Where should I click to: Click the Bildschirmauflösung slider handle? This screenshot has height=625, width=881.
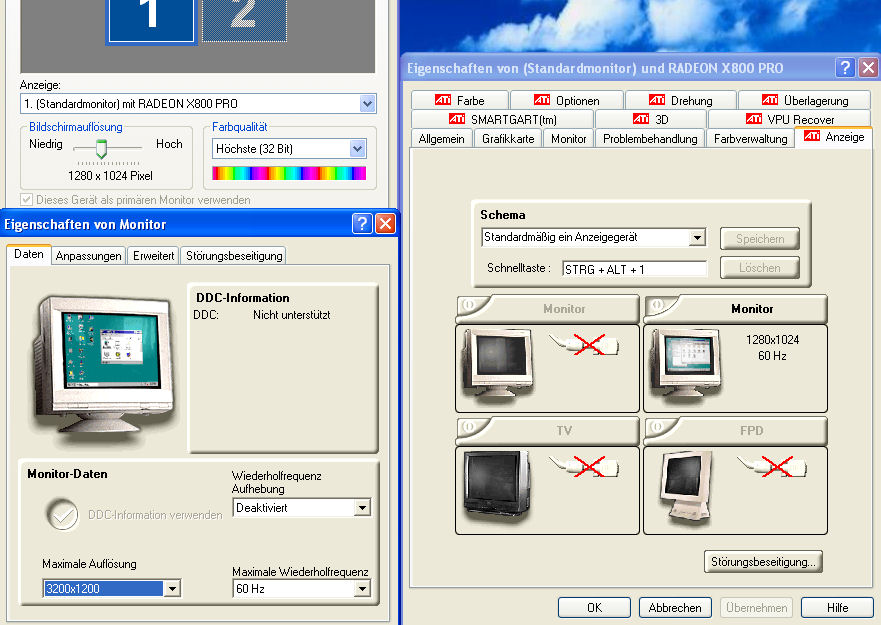(100, 149)
